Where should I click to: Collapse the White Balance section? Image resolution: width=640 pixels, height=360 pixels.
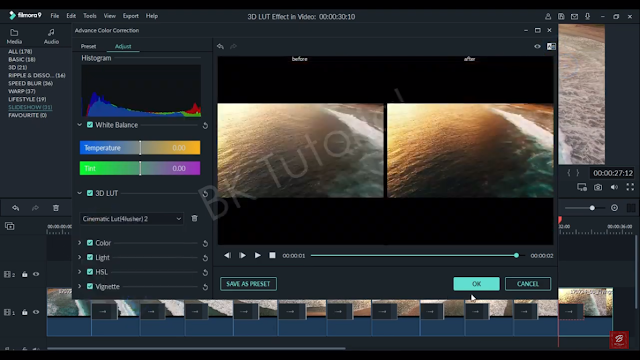click(80, 125)
